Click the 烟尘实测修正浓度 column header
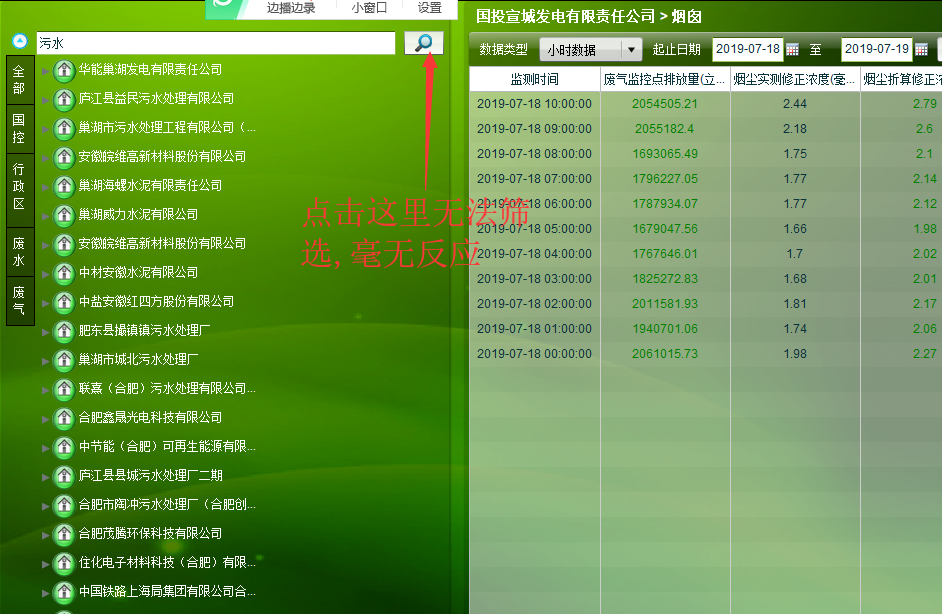Viewport: 942px width, 614px height. point(795,79)
